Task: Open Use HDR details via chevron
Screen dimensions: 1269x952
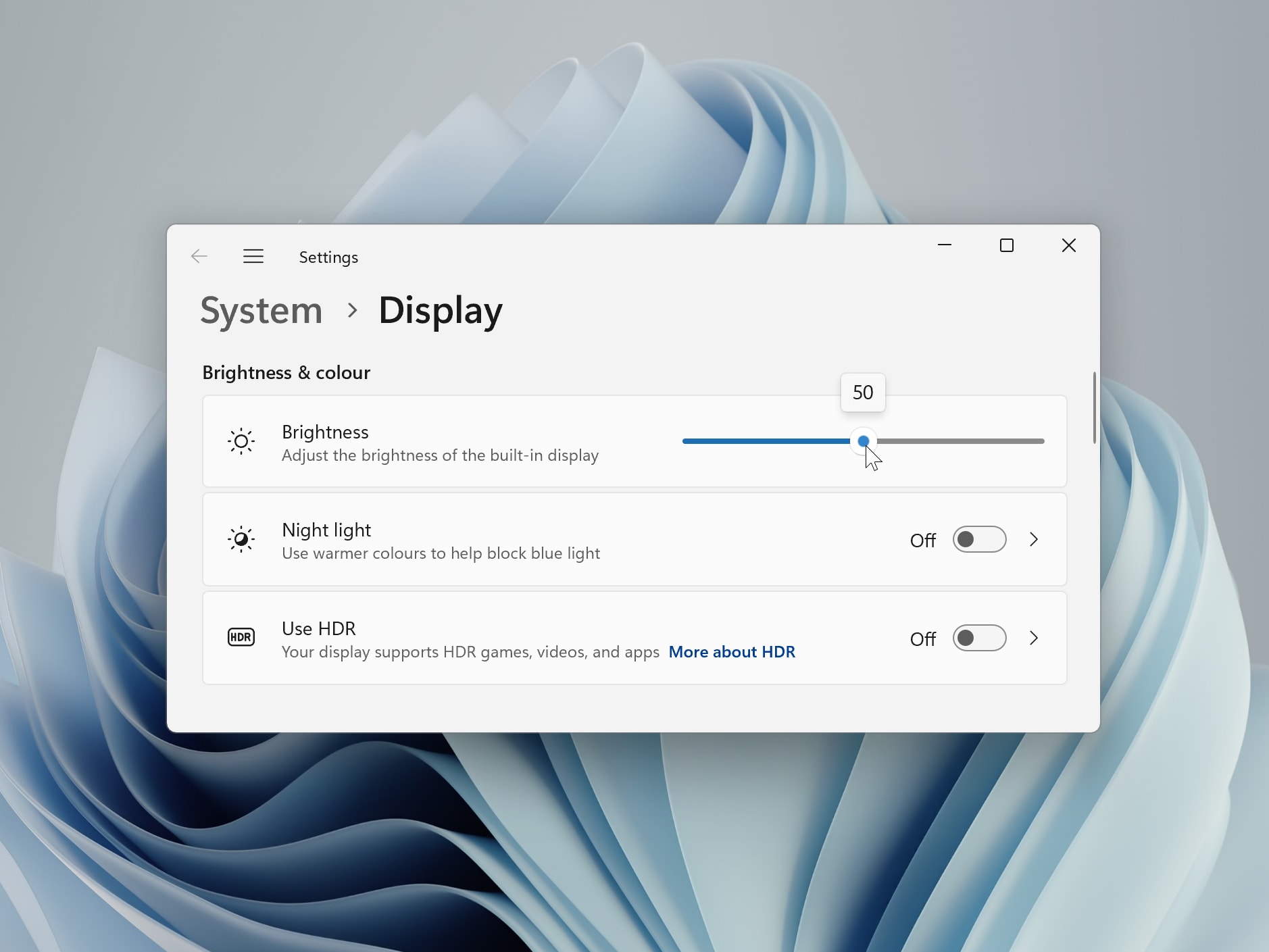Action: point(1034,637)
